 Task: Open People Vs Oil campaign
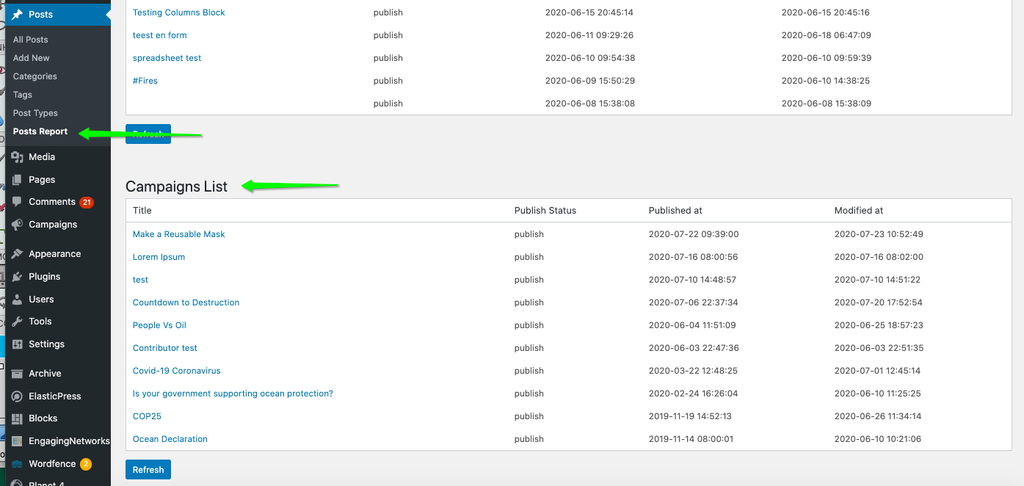click(159, 325)
